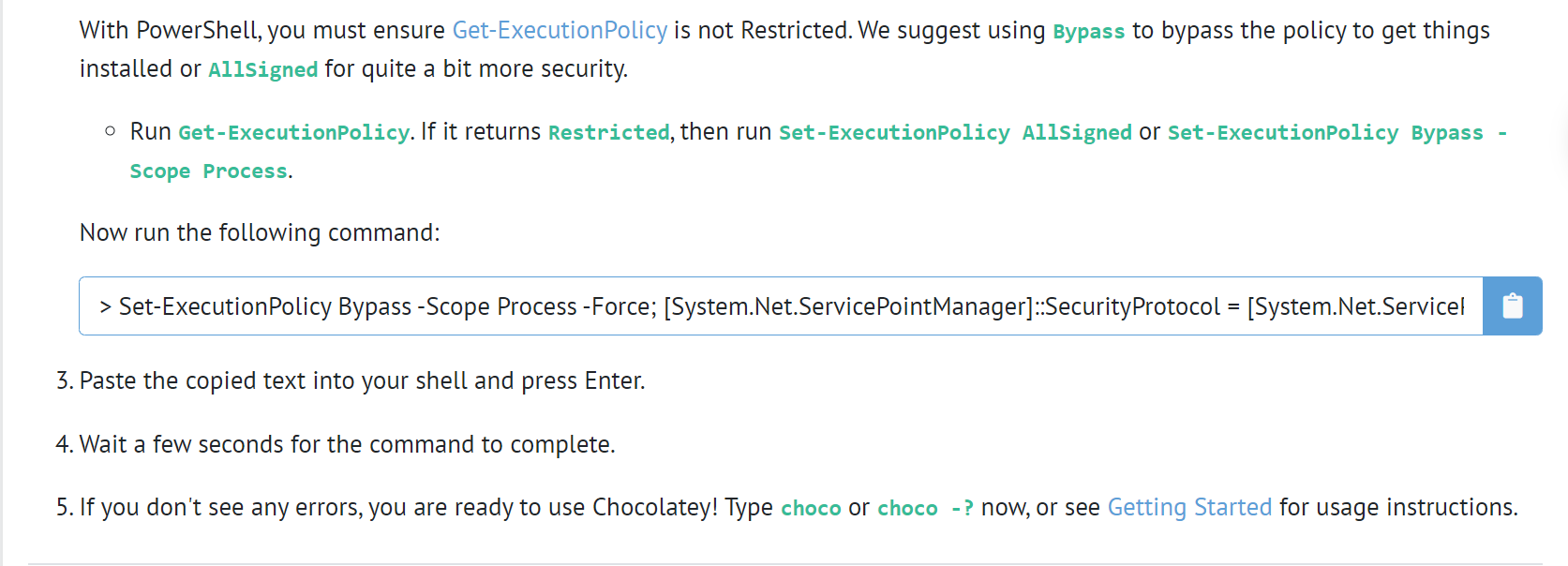Click the choco code snippet in step 5
Image resolution: width=1568 pixels, height=566 pixels.
pyautogui.click(x=810, y=508)
